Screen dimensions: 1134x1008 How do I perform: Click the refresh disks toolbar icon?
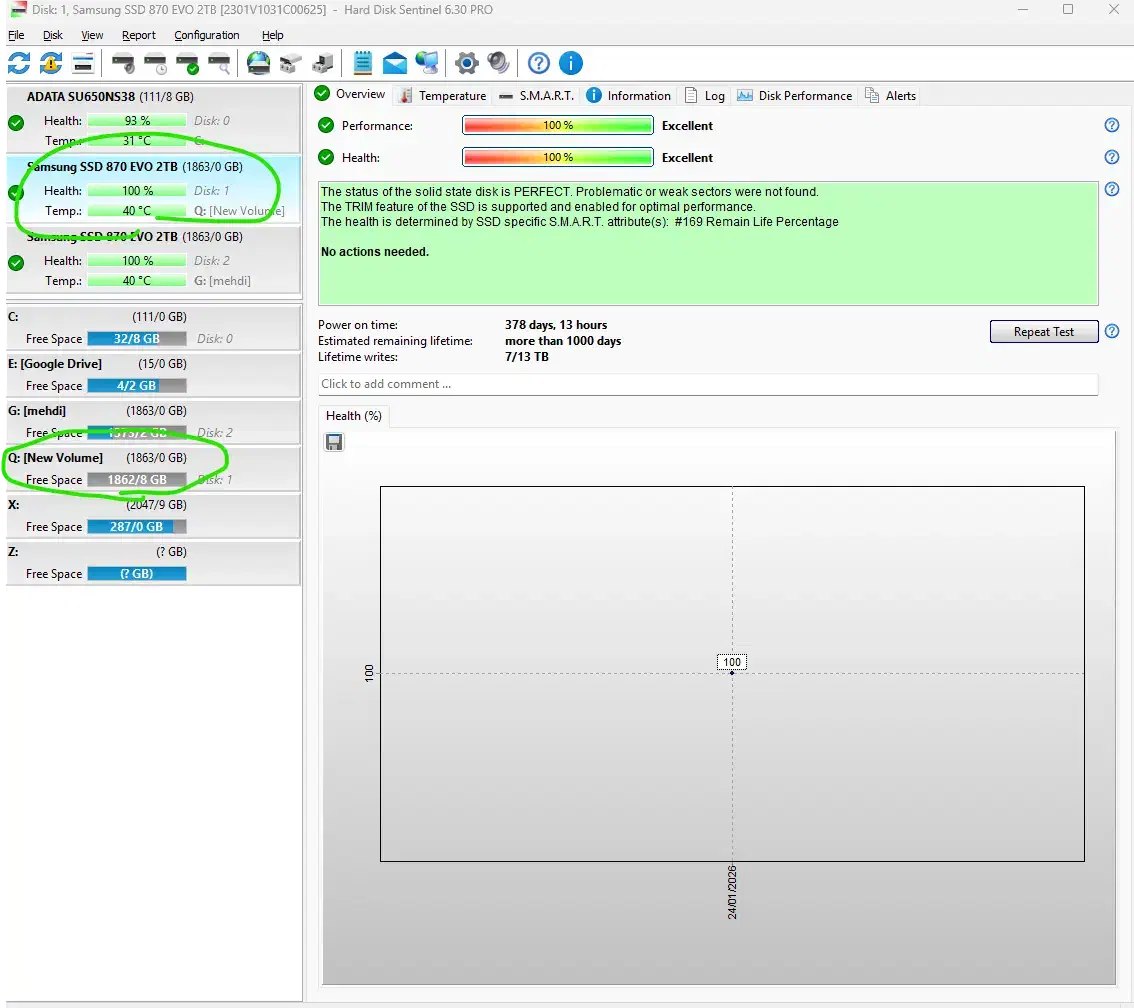19,64
